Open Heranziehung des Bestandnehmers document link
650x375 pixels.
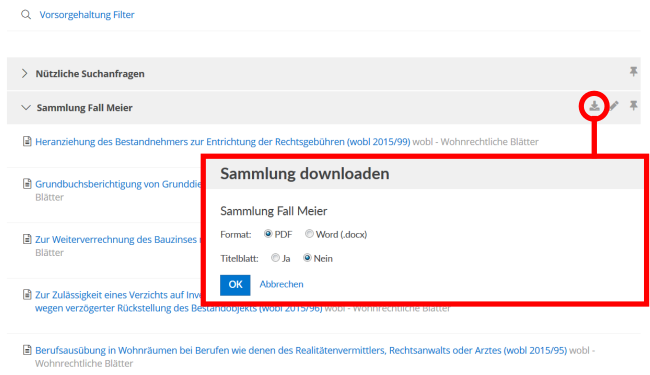click(223, 142)
